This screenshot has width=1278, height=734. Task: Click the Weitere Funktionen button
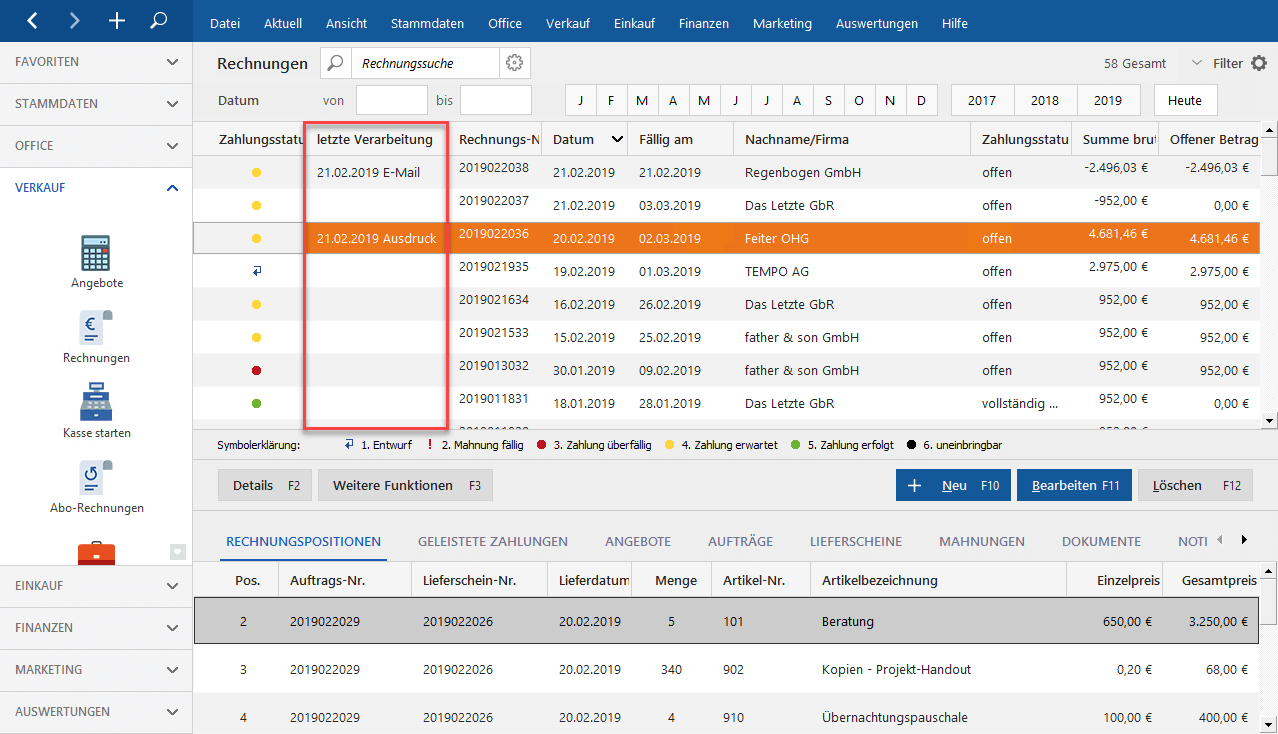405,485
